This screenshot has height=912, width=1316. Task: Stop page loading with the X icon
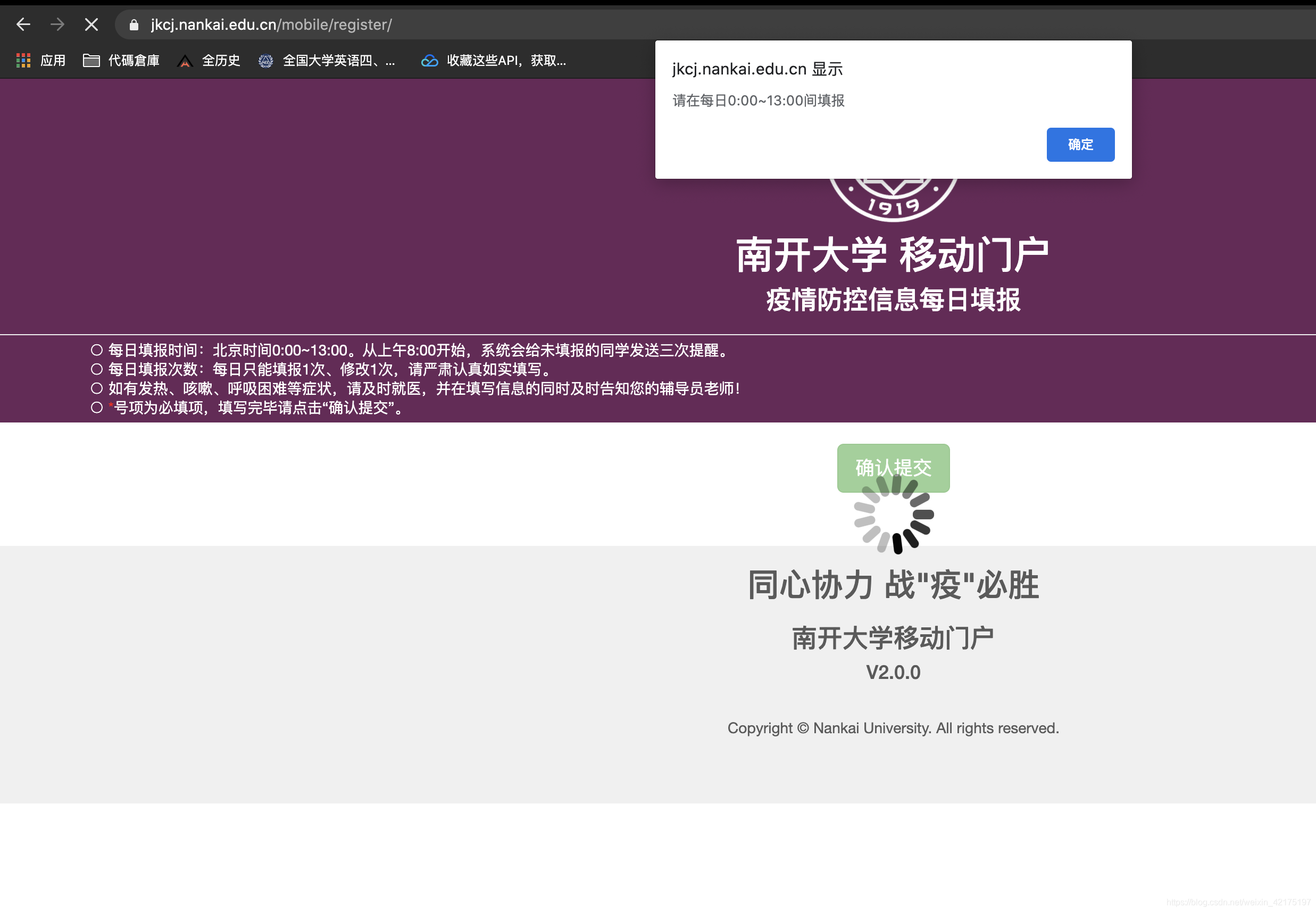point(91,24)
